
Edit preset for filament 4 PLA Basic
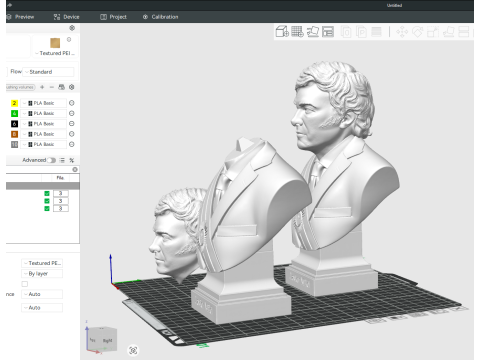(x=71, y=113)
